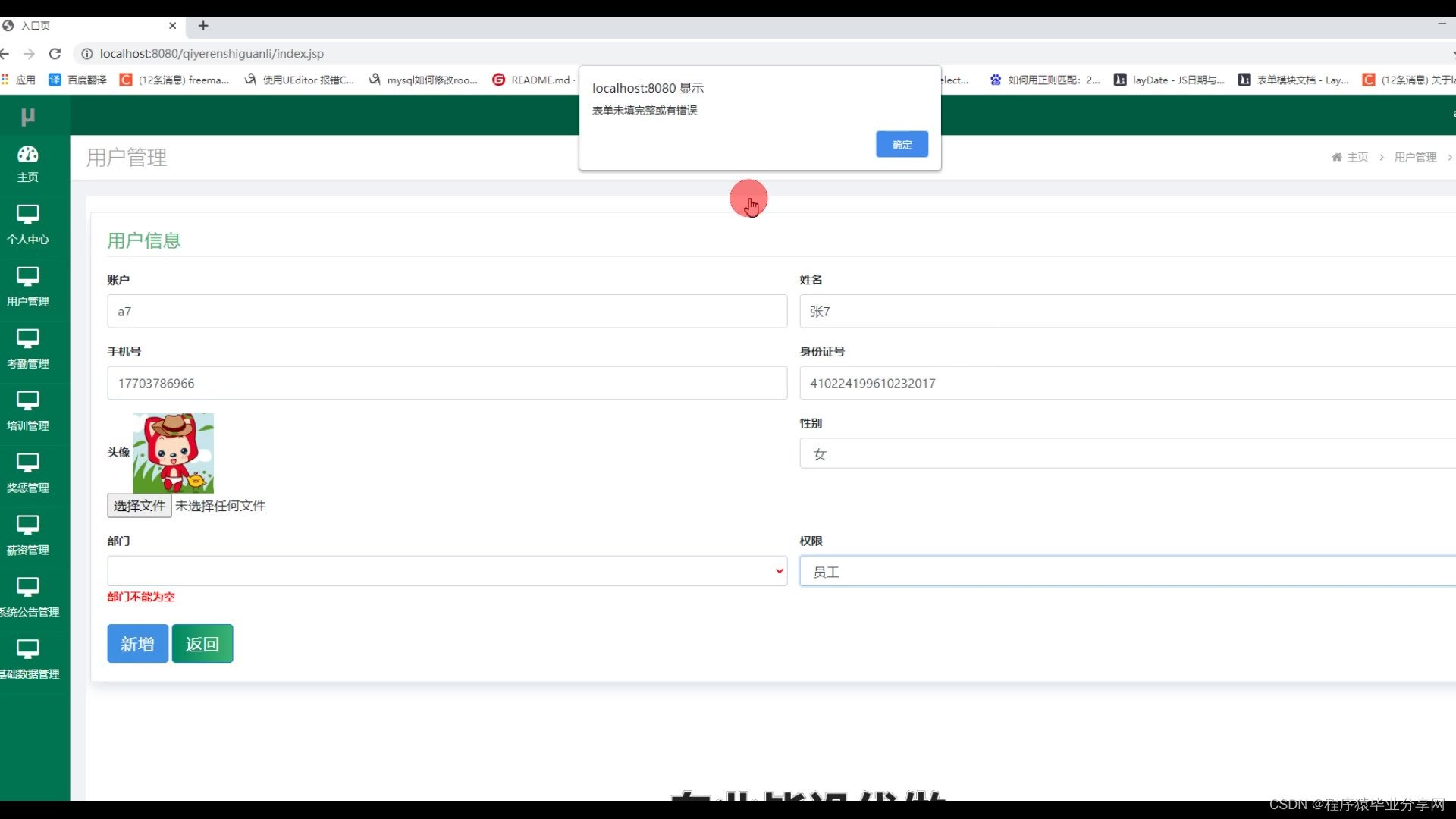Open the 主页 dashboard icon in sidebar
Screen dimensions: 1456x819
(x=28, y=155)
